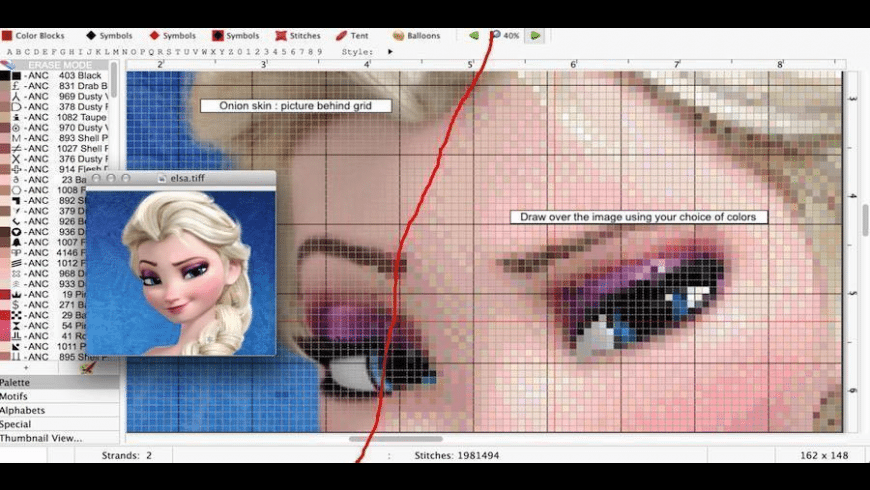Image resolution: width=870 pixels, height=490 pixels.
Task: Select the Tent stitch view
Action: (352, 36)
